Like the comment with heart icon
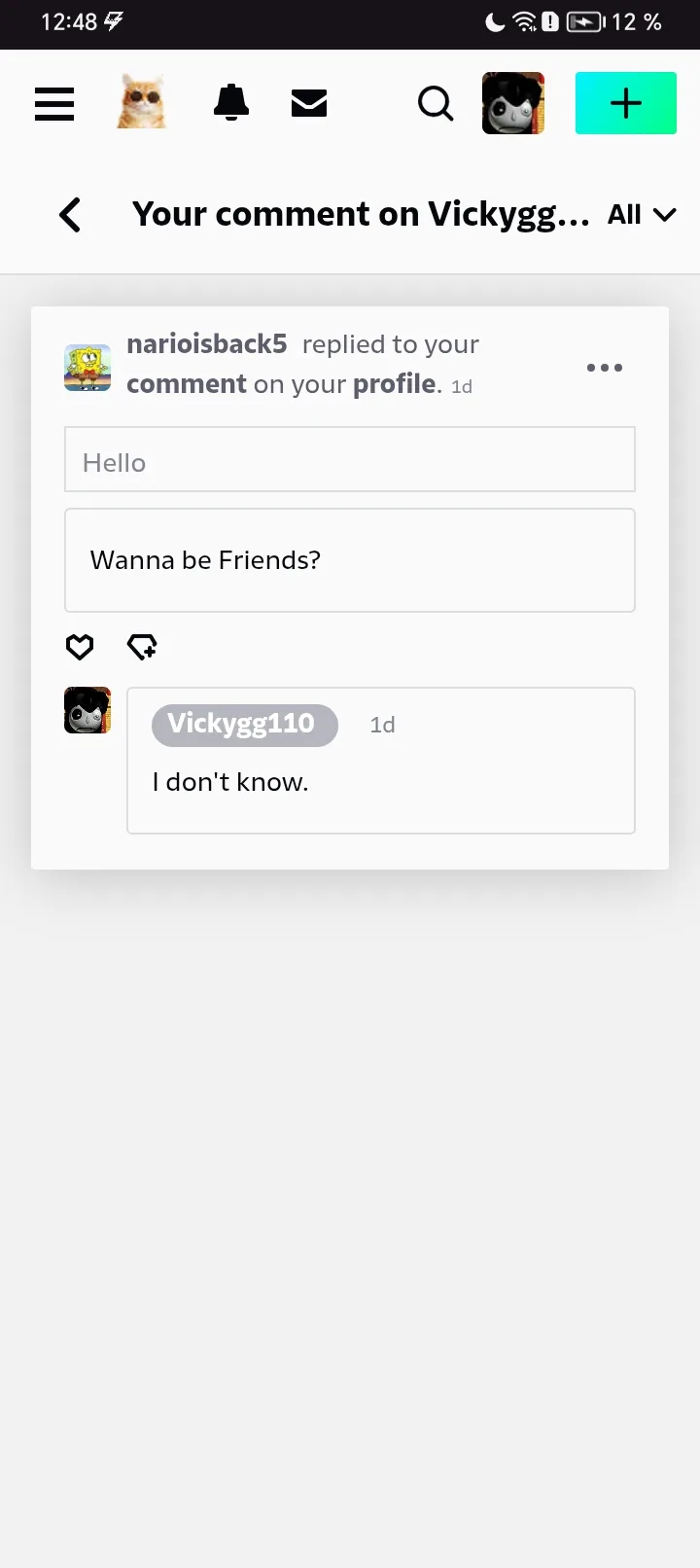This screenshot has width=700, height=1568. click(80, 646)
